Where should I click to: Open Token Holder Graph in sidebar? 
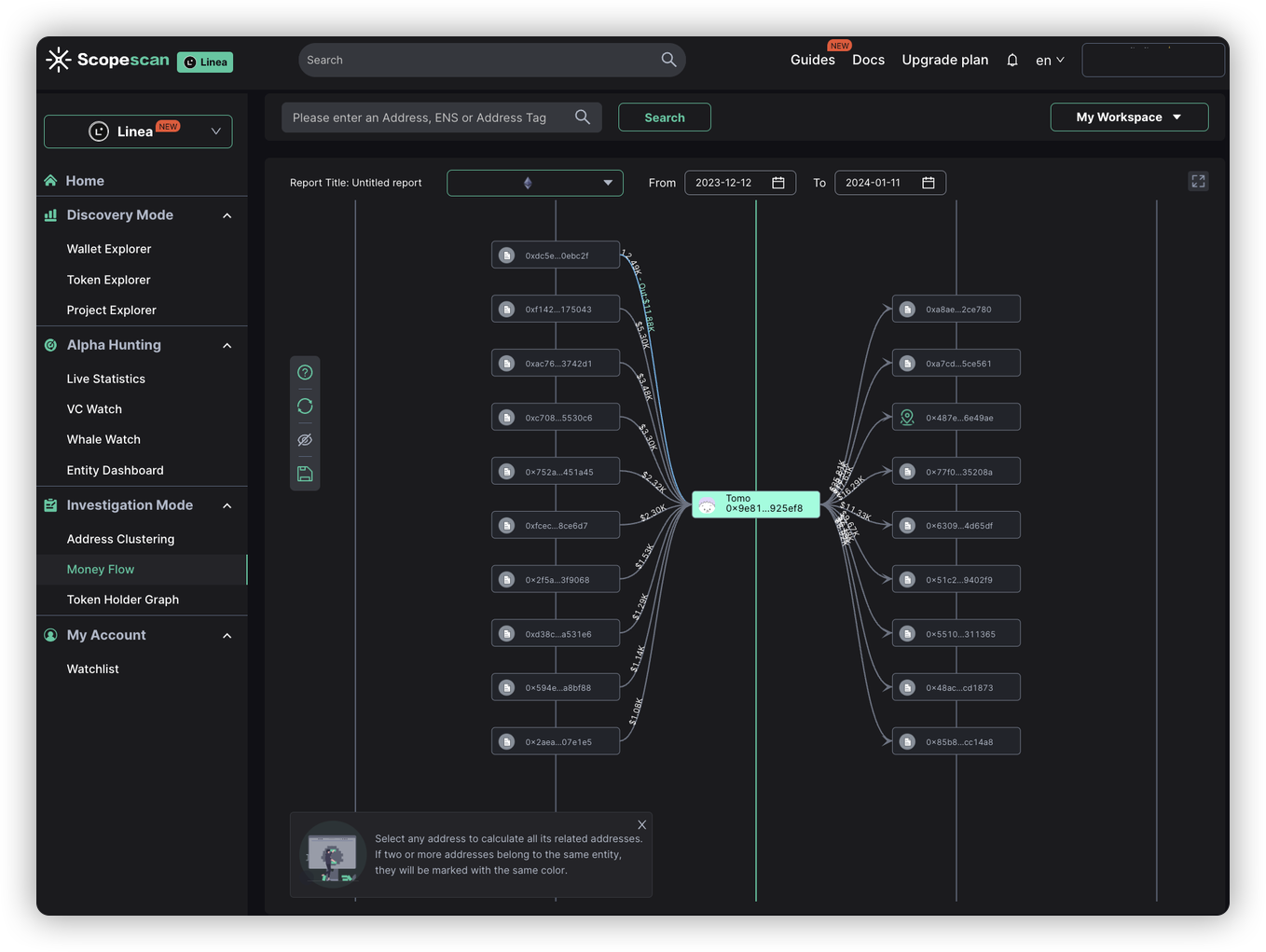click(x=122, y=600)
